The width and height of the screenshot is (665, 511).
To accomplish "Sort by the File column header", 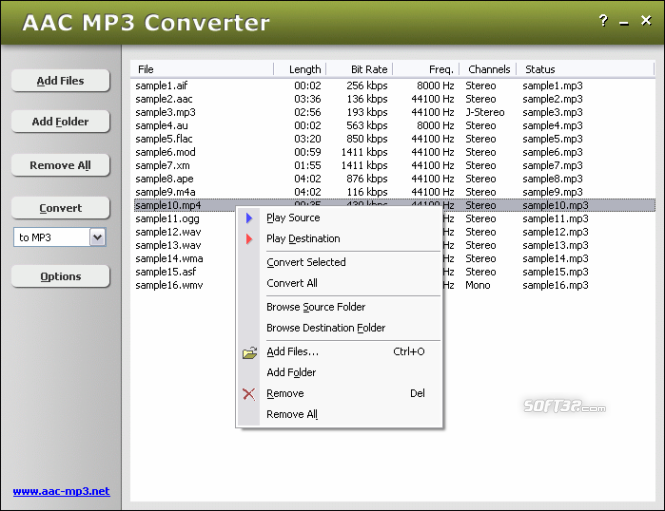I will pos(202,69).
